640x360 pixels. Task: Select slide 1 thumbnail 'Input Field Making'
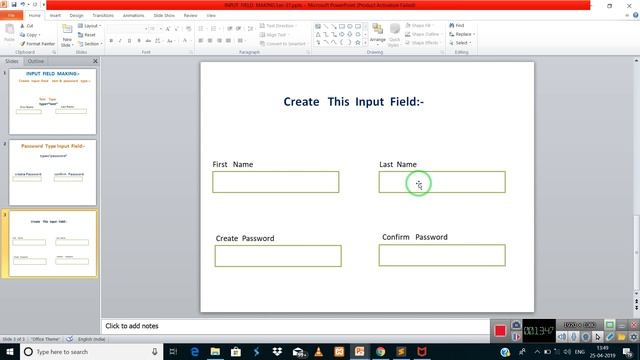[53, 101]
